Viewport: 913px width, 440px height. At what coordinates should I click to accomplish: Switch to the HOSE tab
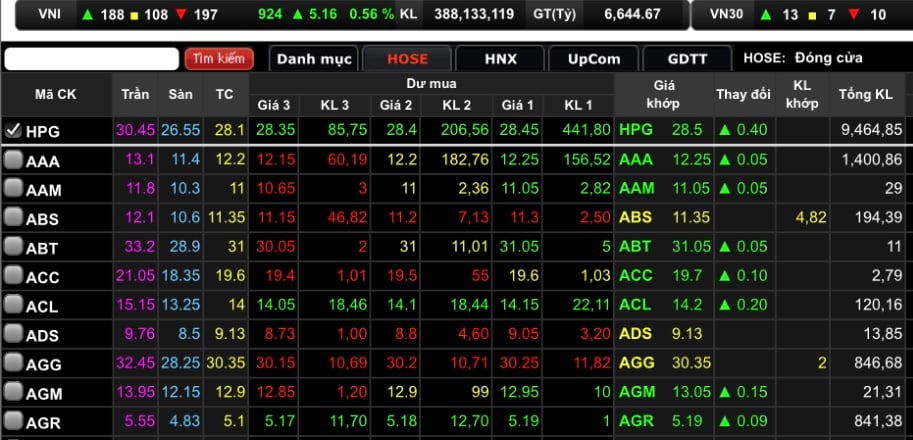click(x=407, y=59)
